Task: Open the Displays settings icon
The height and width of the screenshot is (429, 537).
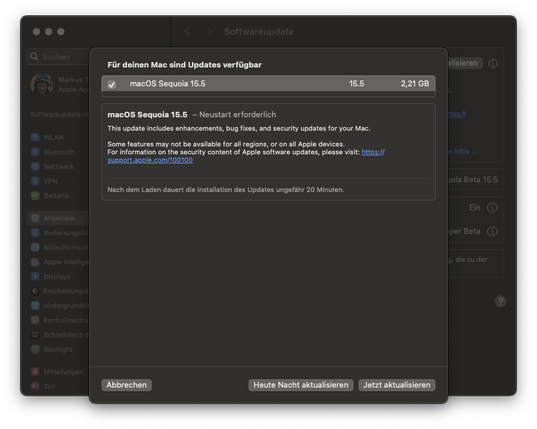Action: [35, 276]
